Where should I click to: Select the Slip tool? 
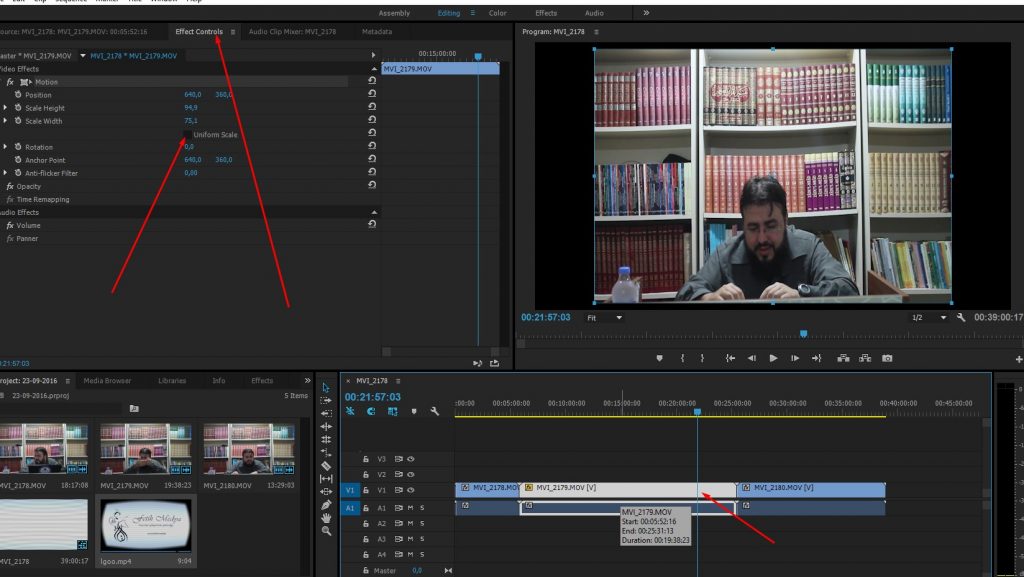[326, 478]
